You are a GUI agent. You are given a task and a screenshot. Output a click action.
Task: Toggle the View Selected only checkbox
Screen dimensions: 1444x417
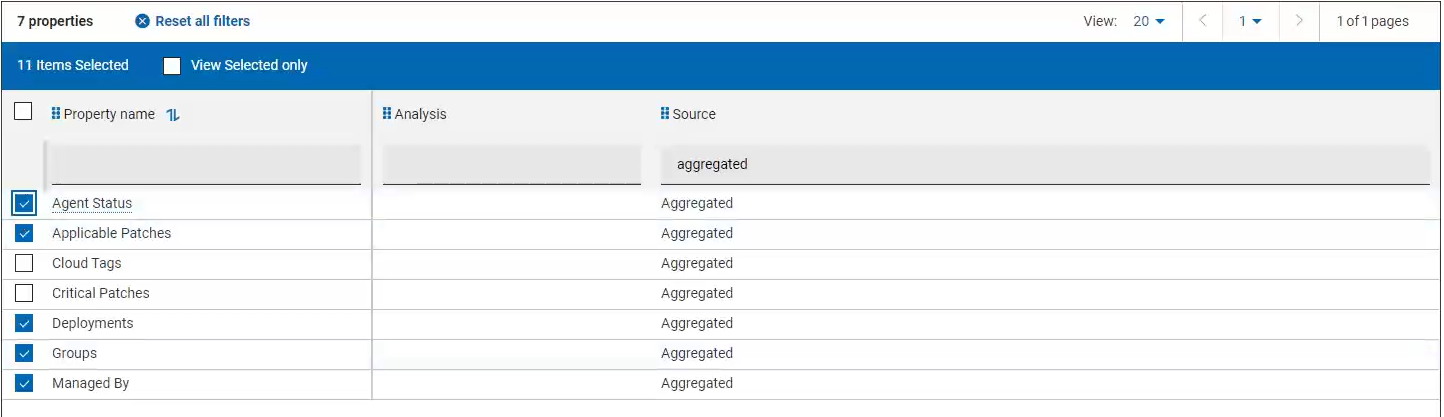tap(172, 66)
